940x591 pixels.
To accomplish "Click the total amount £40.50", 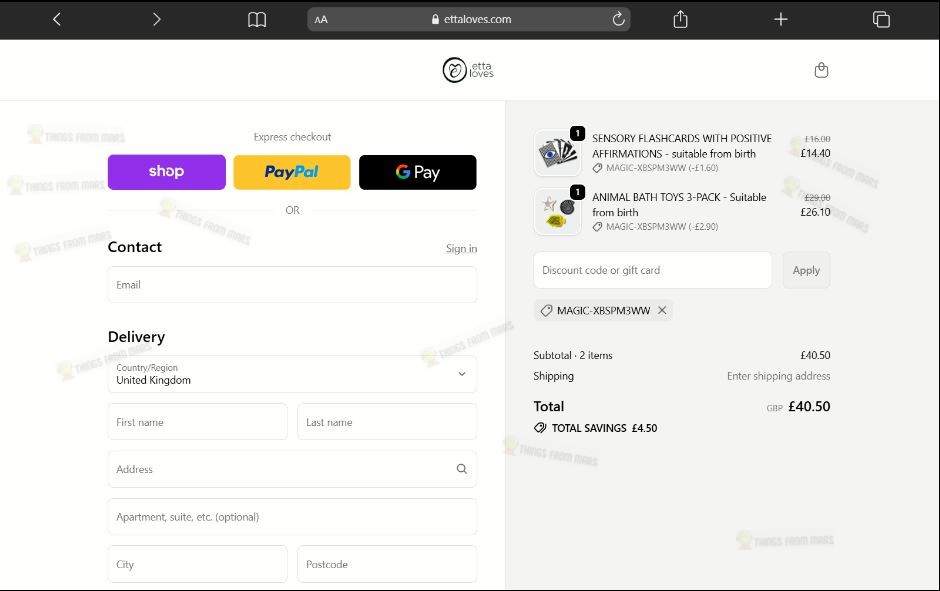I will tap(809, 406).
